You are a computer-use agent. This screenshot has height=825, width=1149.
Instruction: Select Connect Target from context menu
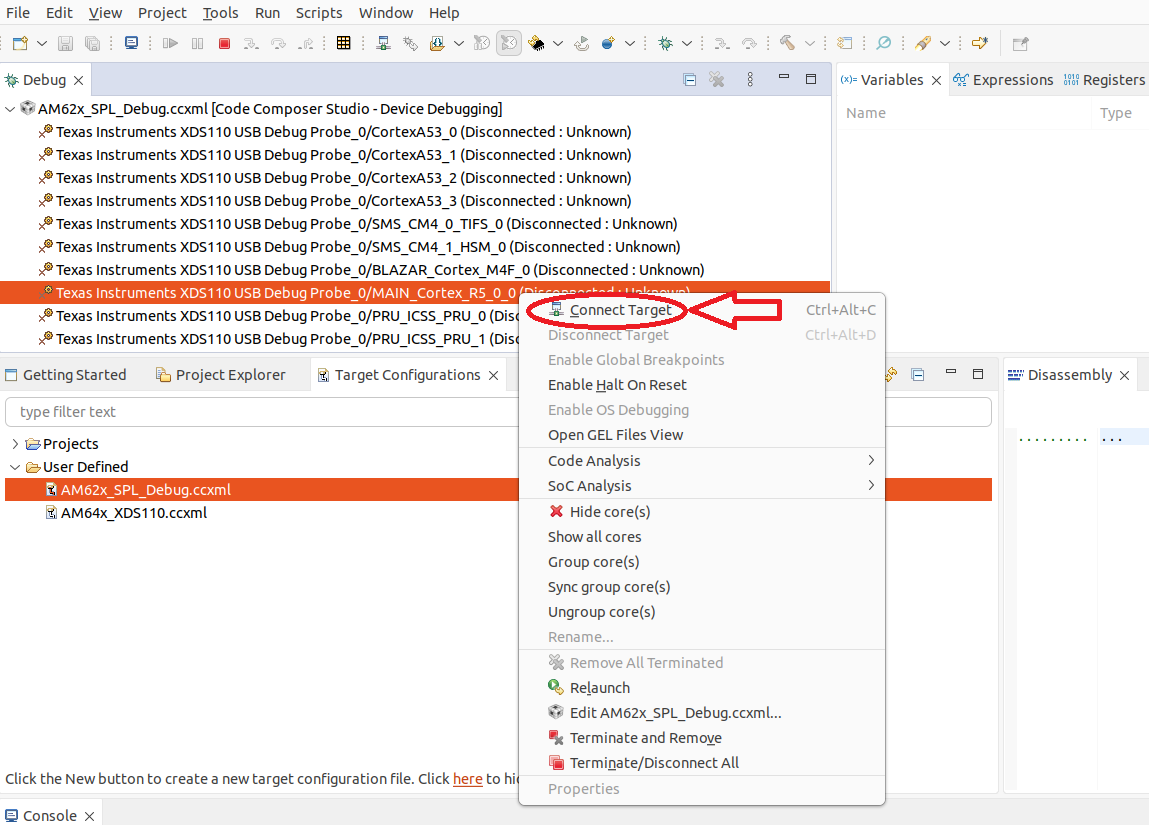[620, 310]
